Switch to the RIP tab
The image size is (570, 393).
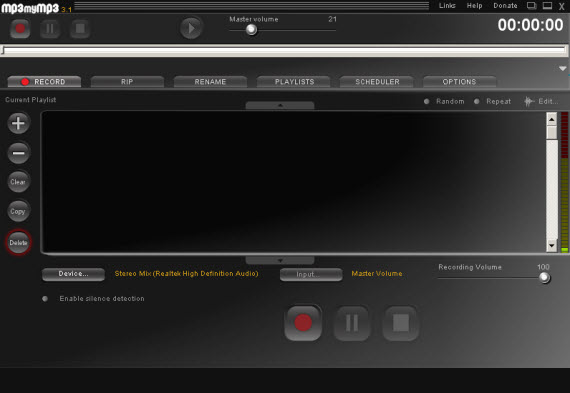pyautogui.click(x=127, y=81)
